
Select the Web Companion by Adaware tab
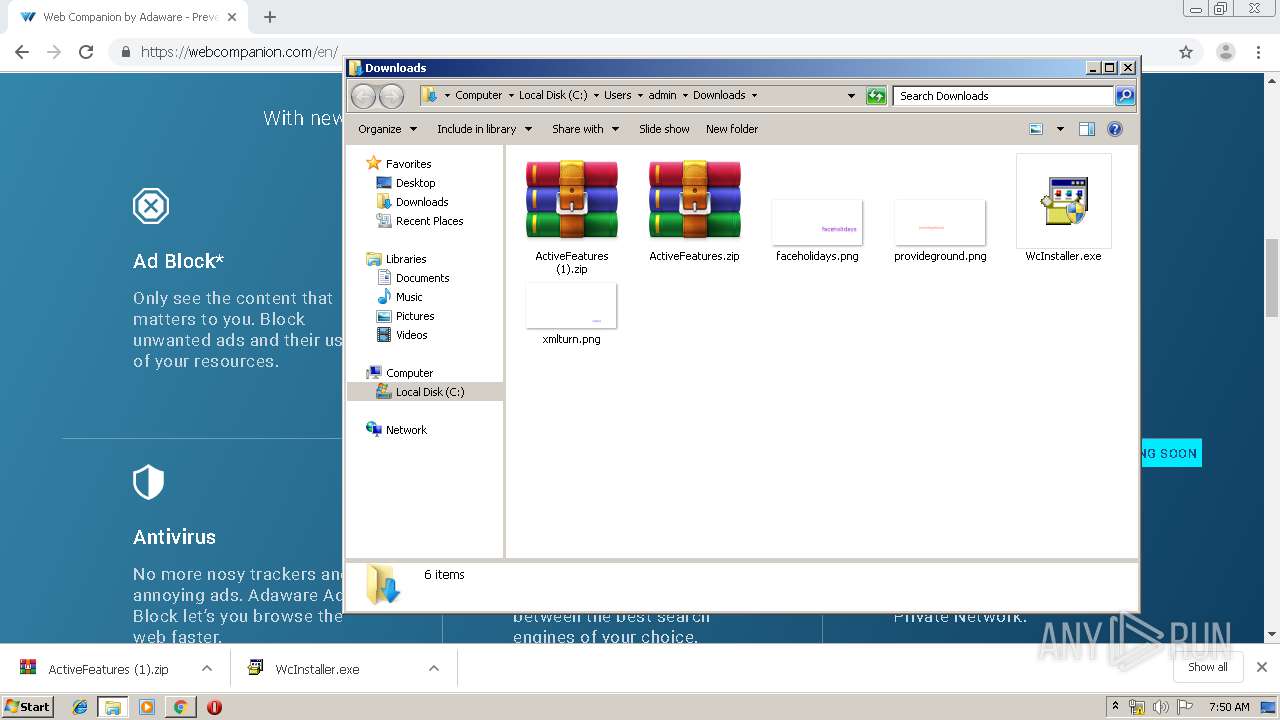click(x=127, y=17)
